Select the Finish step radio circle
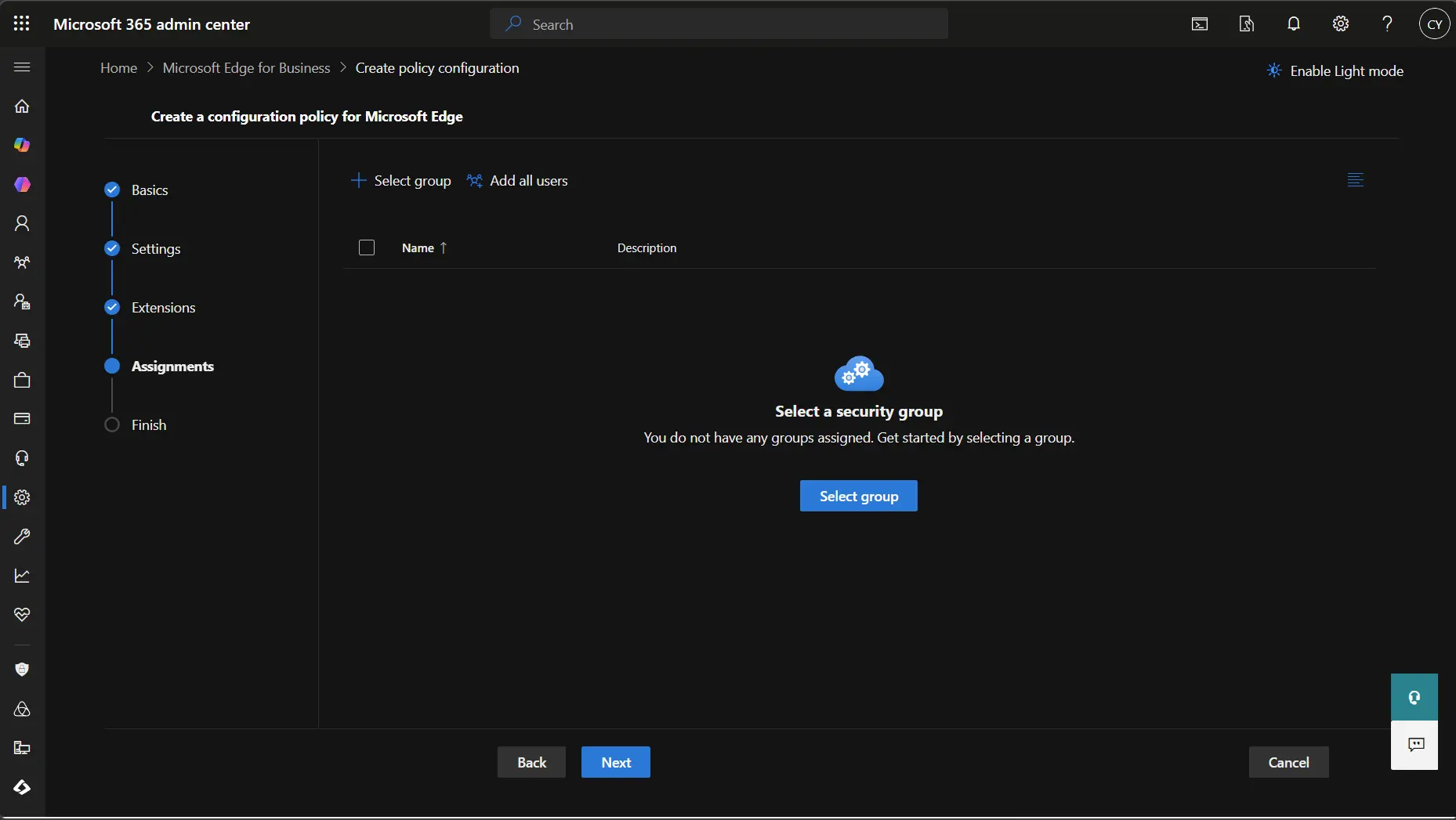This screenshot has height=820, width=1456. point(112,425)
